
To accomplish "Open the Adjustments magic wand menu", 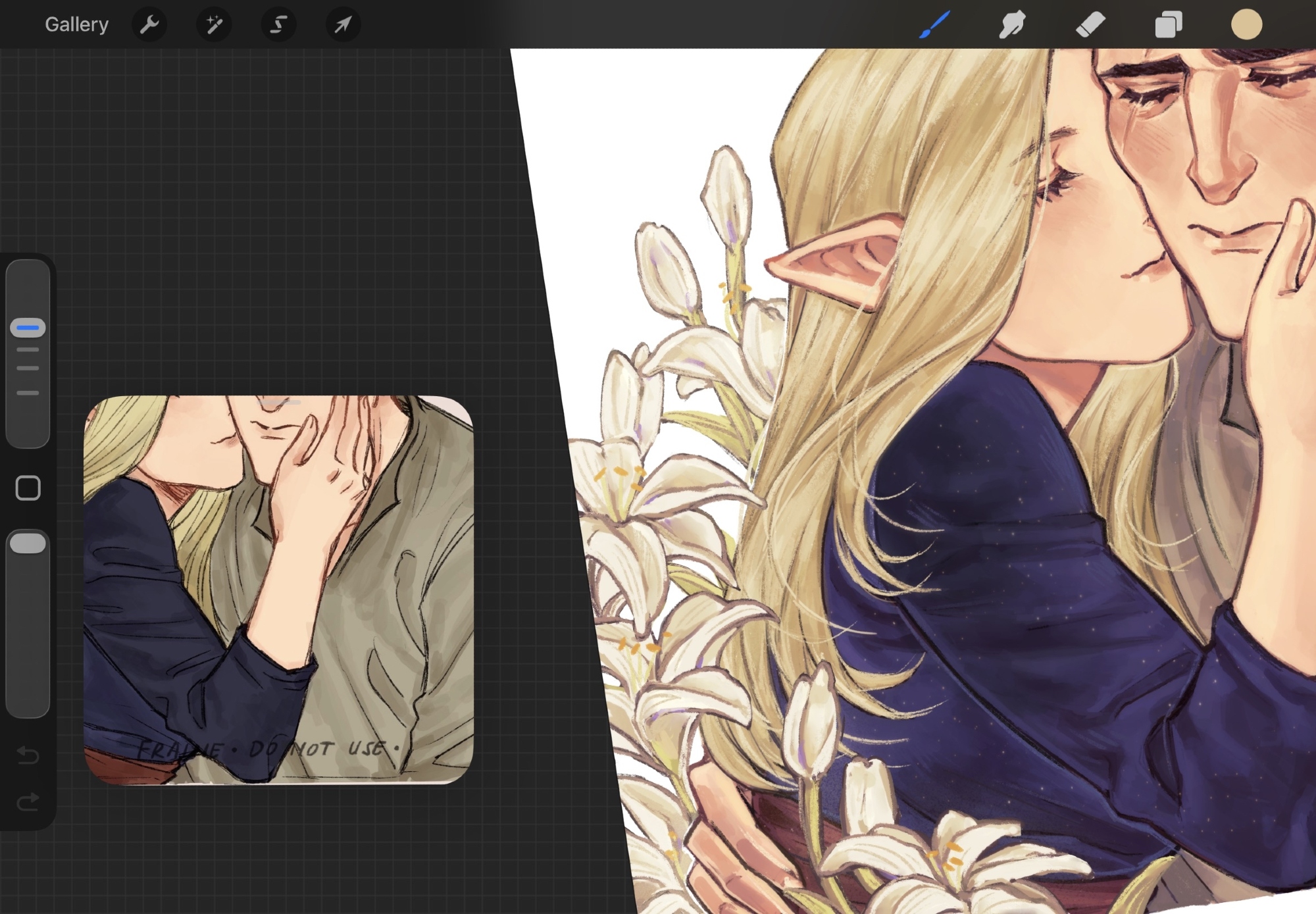I will [x=214, y=25].
